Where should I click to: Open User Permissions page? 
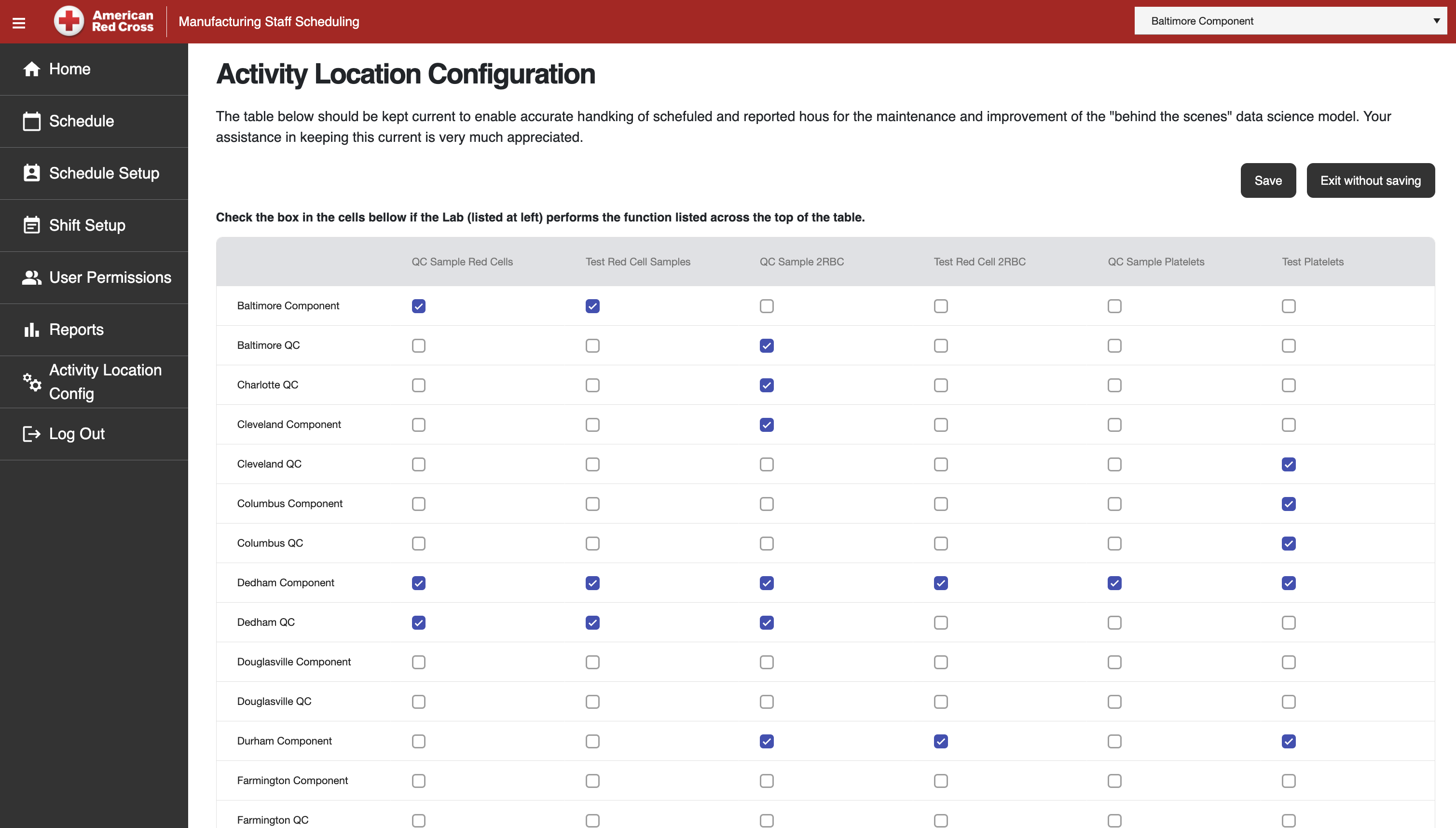click(94, 277)
